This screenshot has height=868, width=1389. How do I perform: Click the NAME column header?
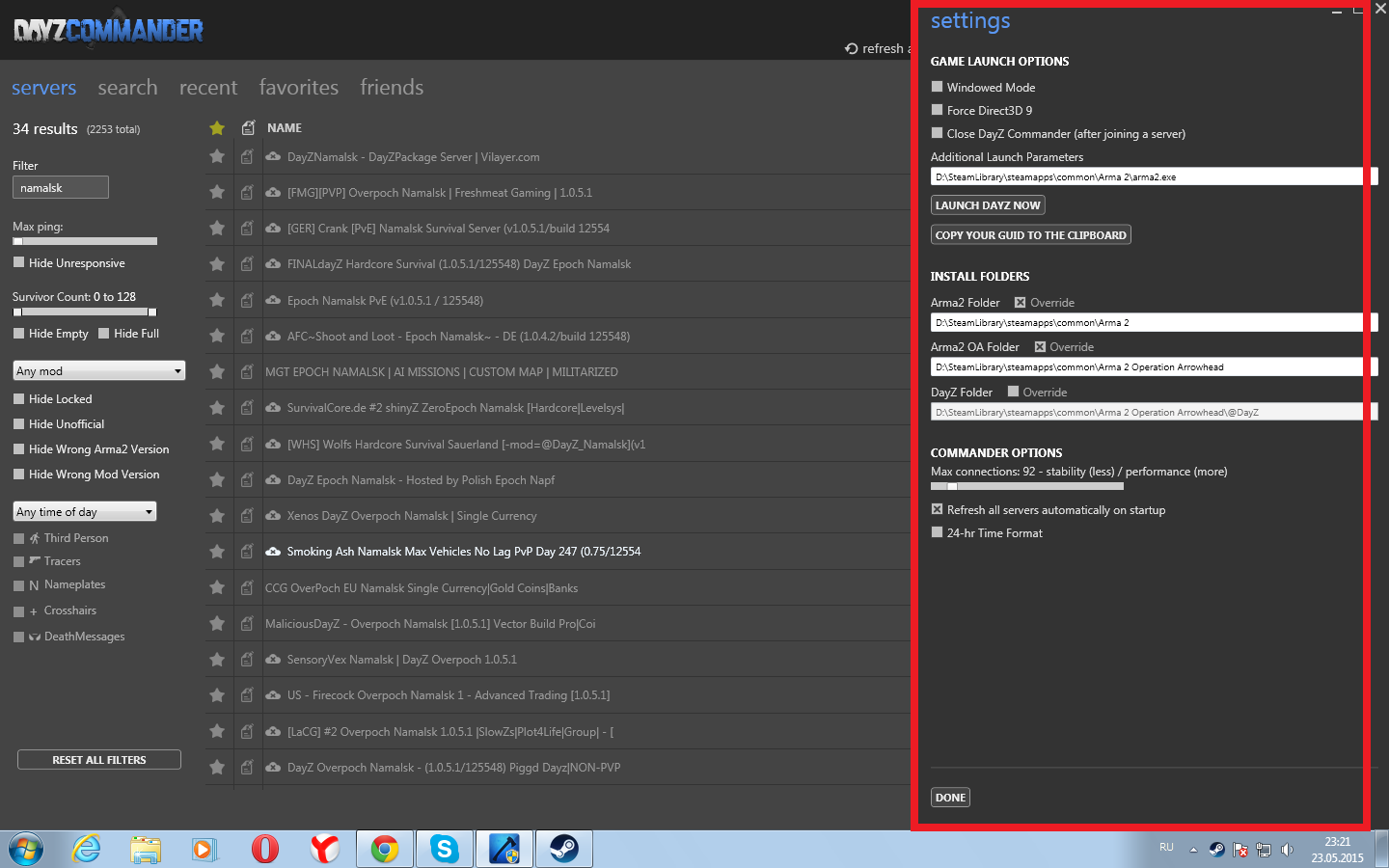click(285, 127)
